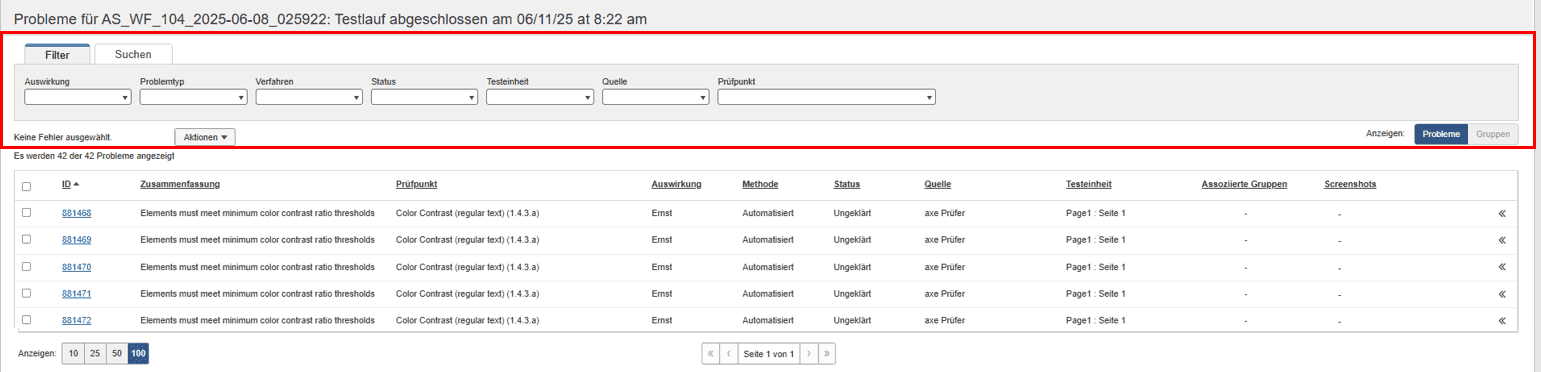Sort by Prüfpunkt column header
Screen dimensions: 1541x372
pos(417,185)
